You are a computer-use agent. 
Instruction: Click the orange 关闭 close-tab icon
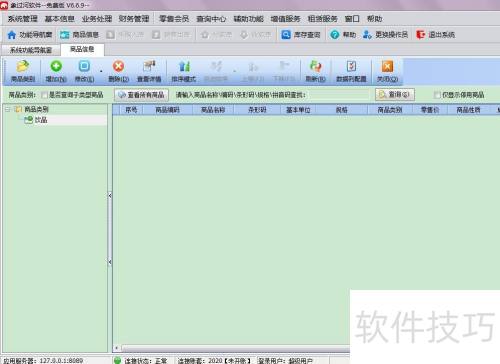point(387,66)
